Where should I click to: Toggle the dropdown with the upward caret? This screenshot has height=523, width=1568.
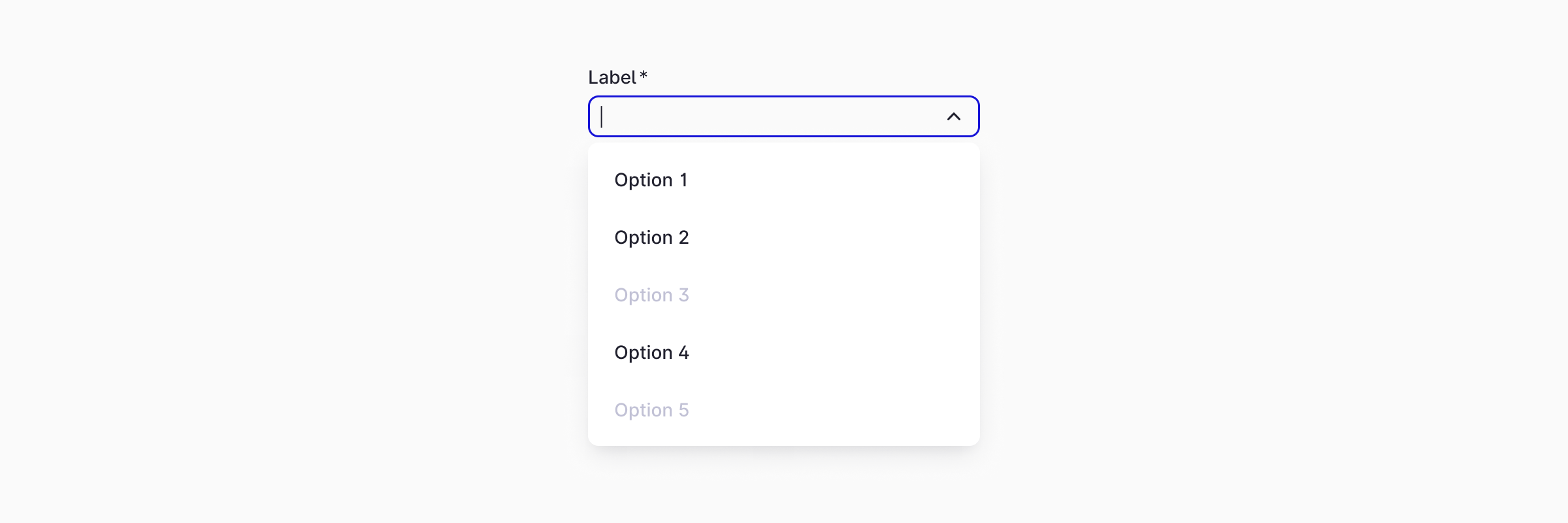(x=953, y=116)
